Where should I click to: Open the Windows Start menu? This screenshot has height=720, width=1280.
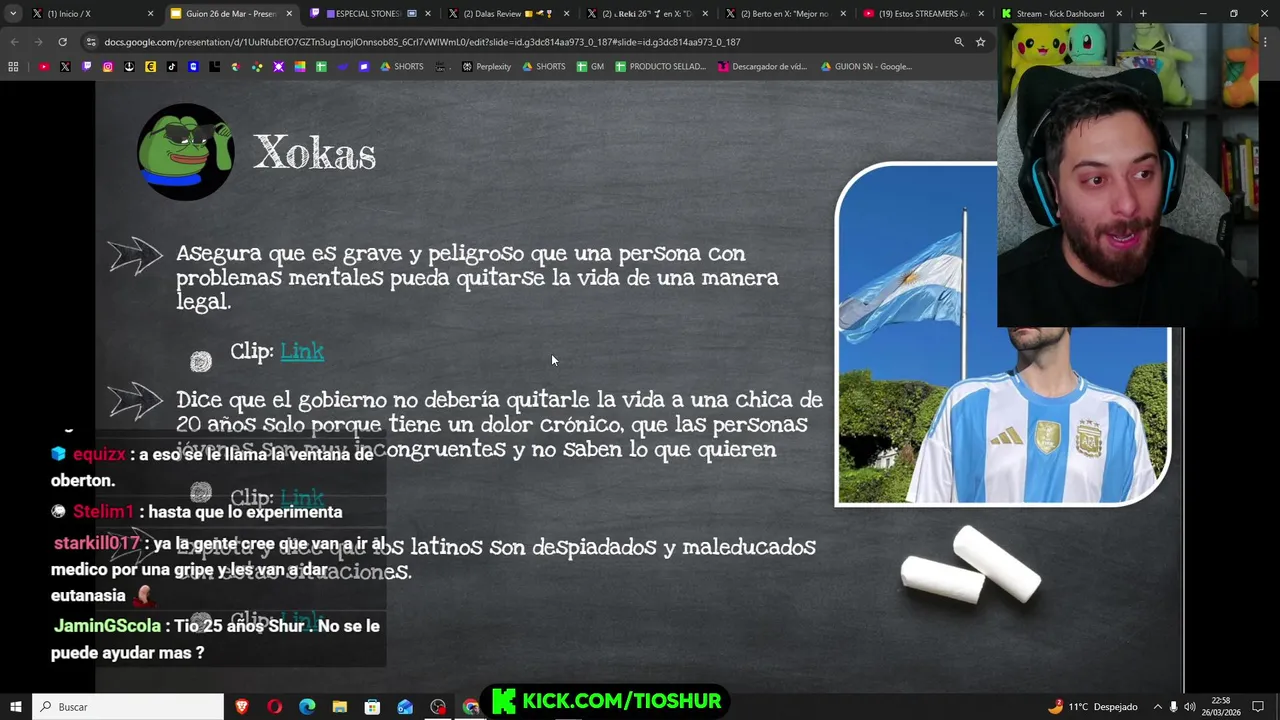coord(15,707)
